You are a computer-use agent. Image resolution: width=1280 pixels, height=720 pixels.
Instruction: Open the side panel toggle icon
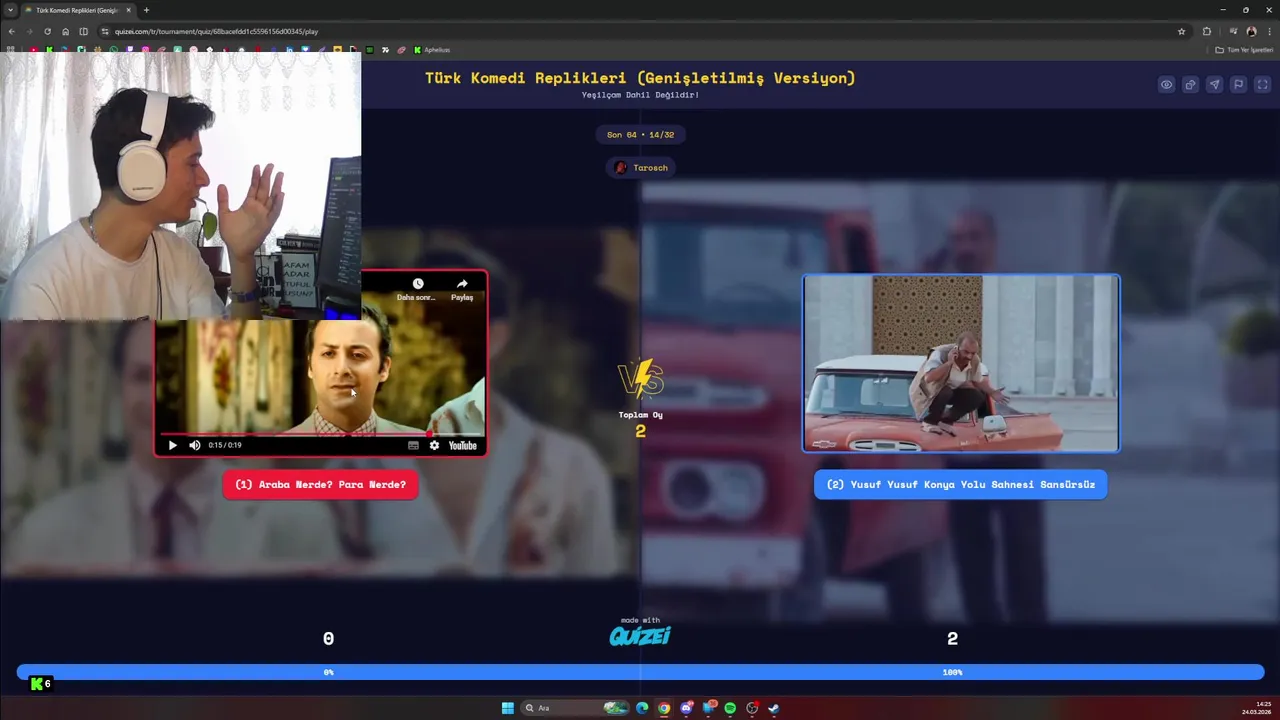(x=84, y=31)
